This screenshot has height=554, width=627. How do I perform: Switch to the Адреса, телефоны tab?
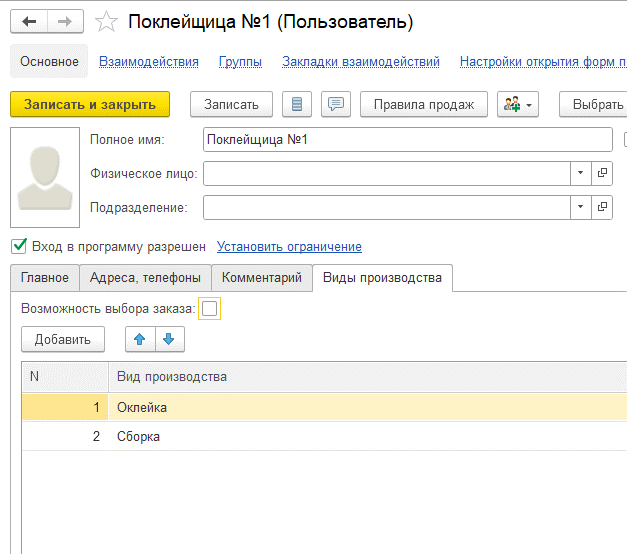[x=145, y=278]
